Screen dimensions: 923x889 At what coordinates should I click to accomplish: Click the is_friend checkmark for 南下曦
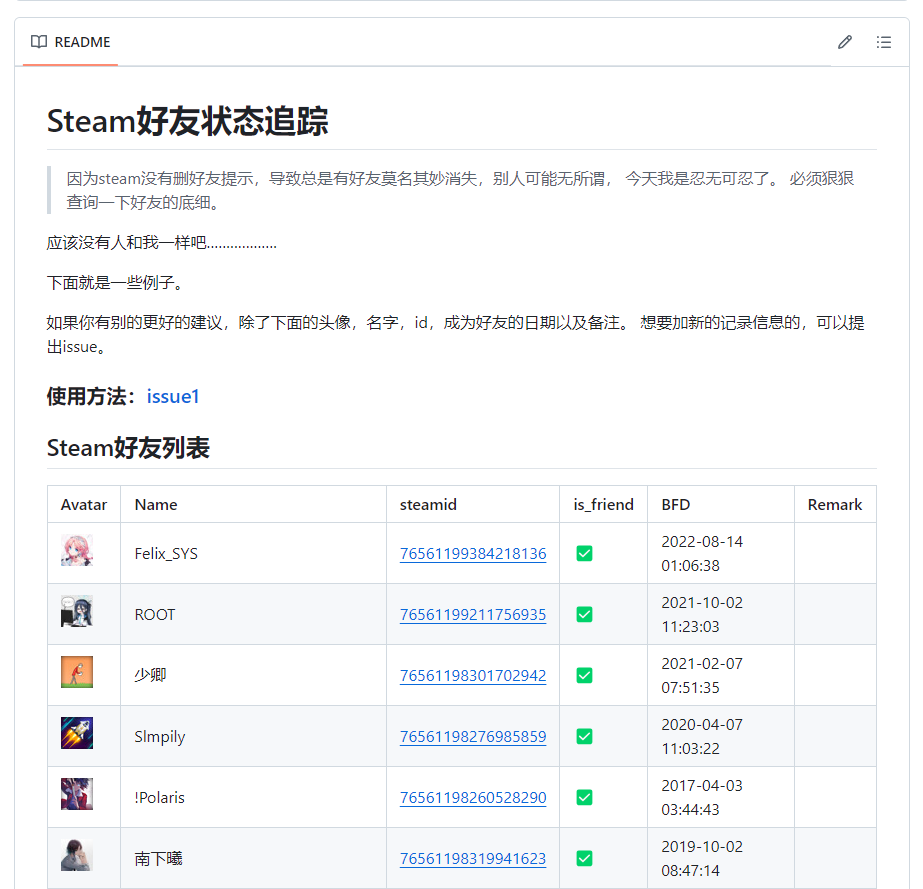pos(585,858)
